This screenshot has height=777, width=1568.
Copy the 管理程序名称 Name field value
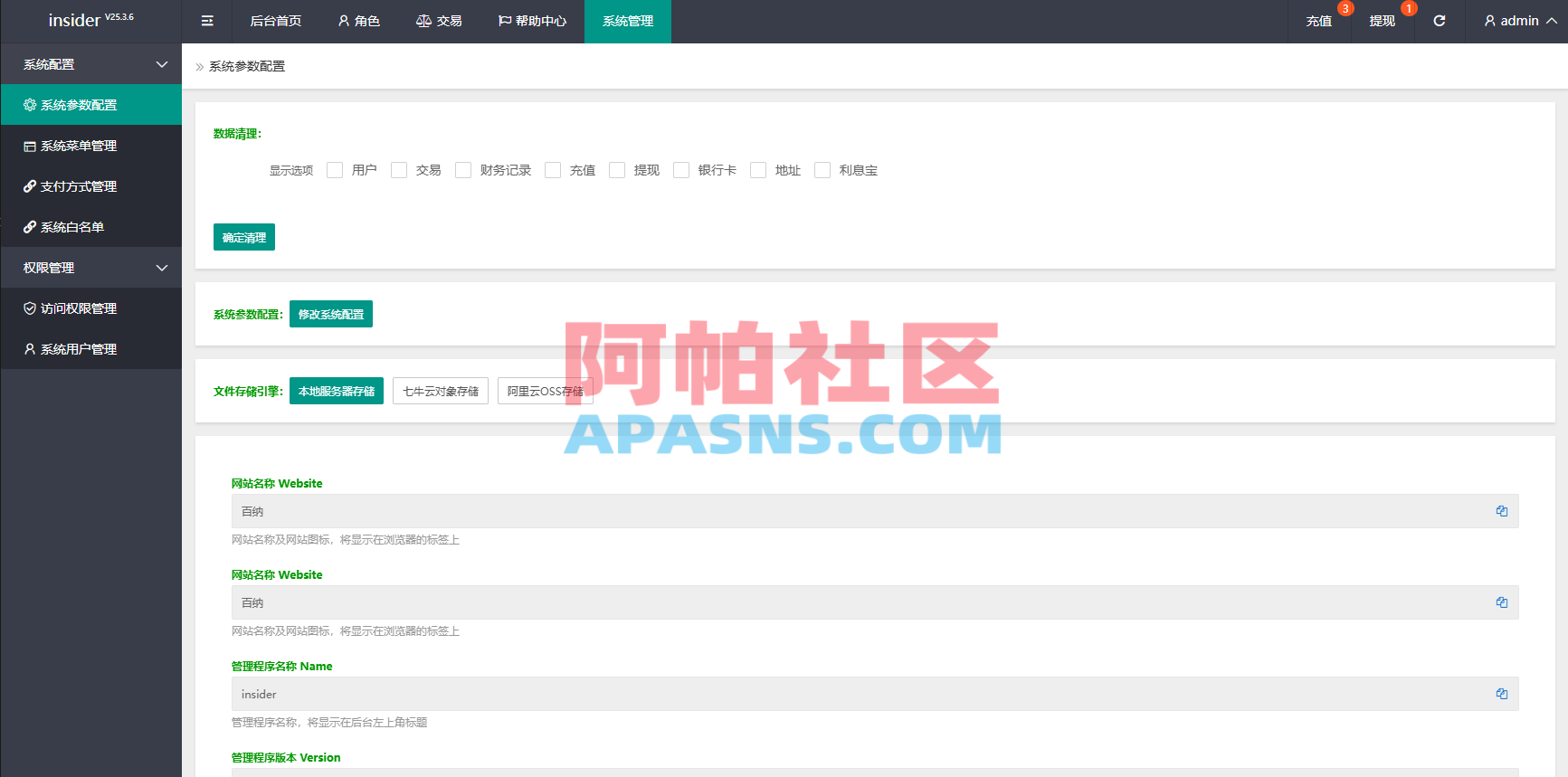[1502, 694]
